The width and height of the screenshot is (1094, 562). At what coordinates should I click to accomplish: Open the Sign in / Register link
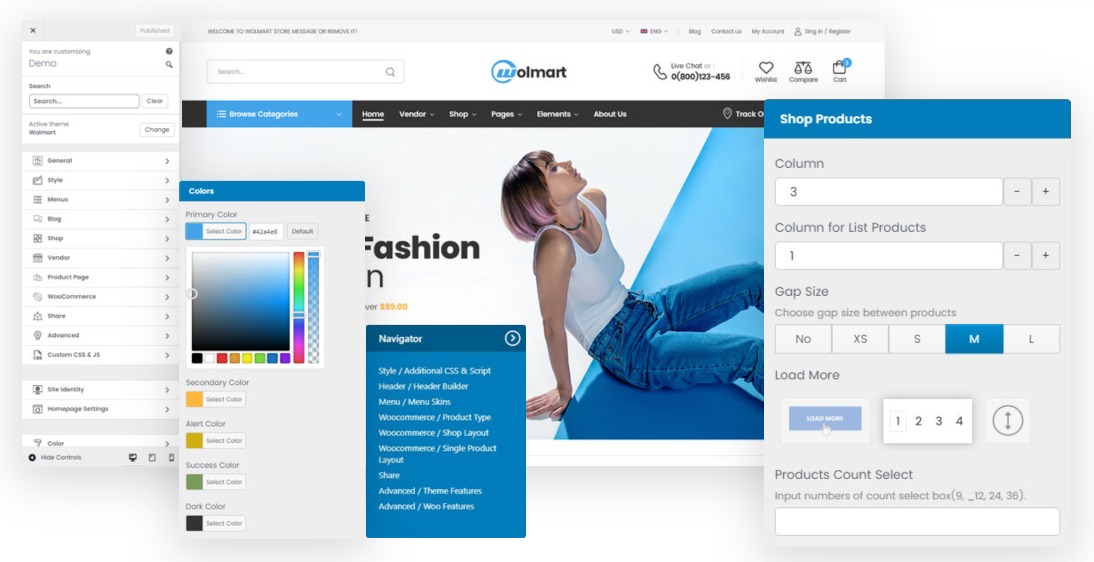[x=823, y=31]
